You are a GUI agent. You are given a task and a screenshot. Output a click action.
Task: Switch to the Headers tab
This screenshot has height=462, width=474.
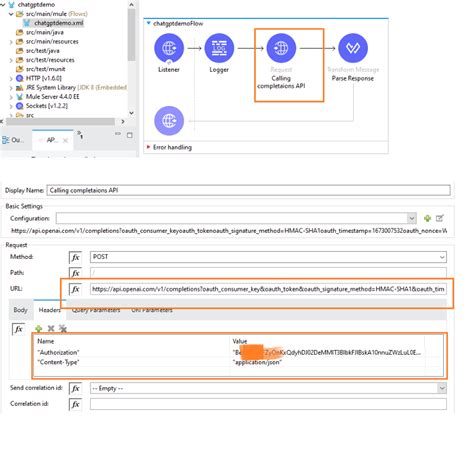[50, 310]
